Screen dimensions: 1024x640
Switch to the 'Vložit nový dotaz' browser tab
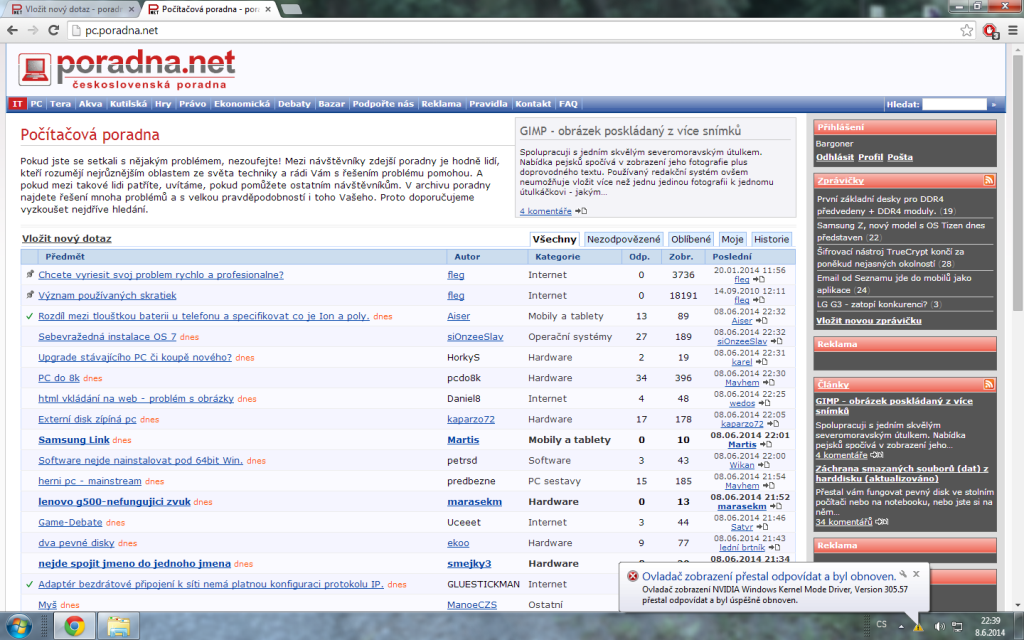(x=72, y=9)
